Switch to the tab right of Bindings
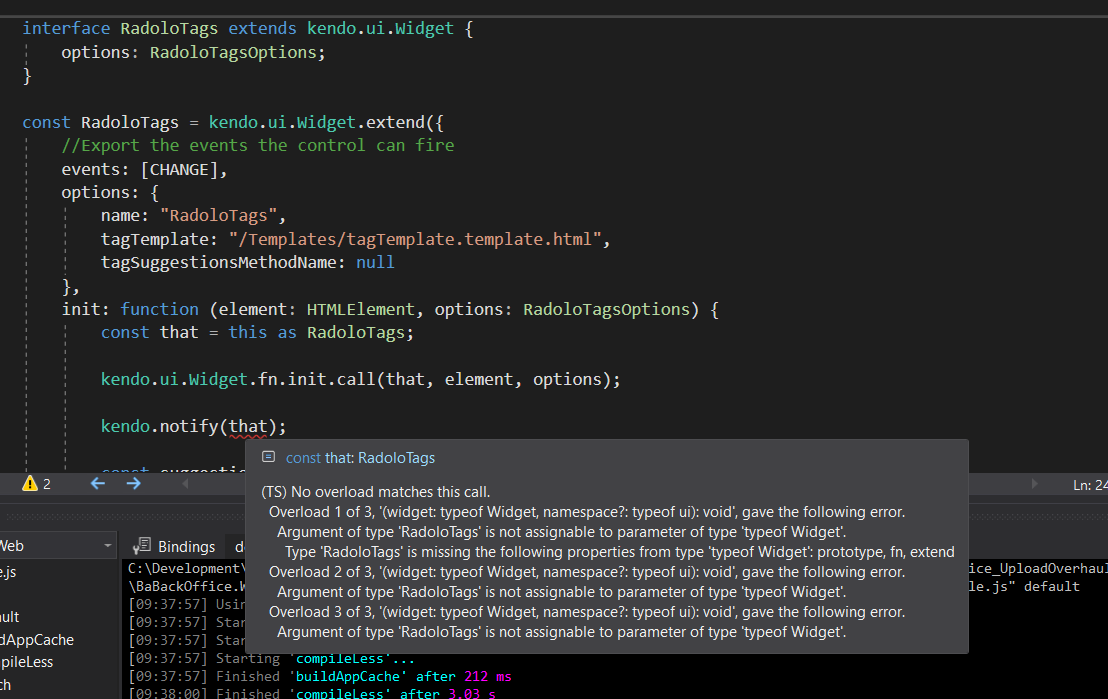1108x699 pixels. (239, 546)
